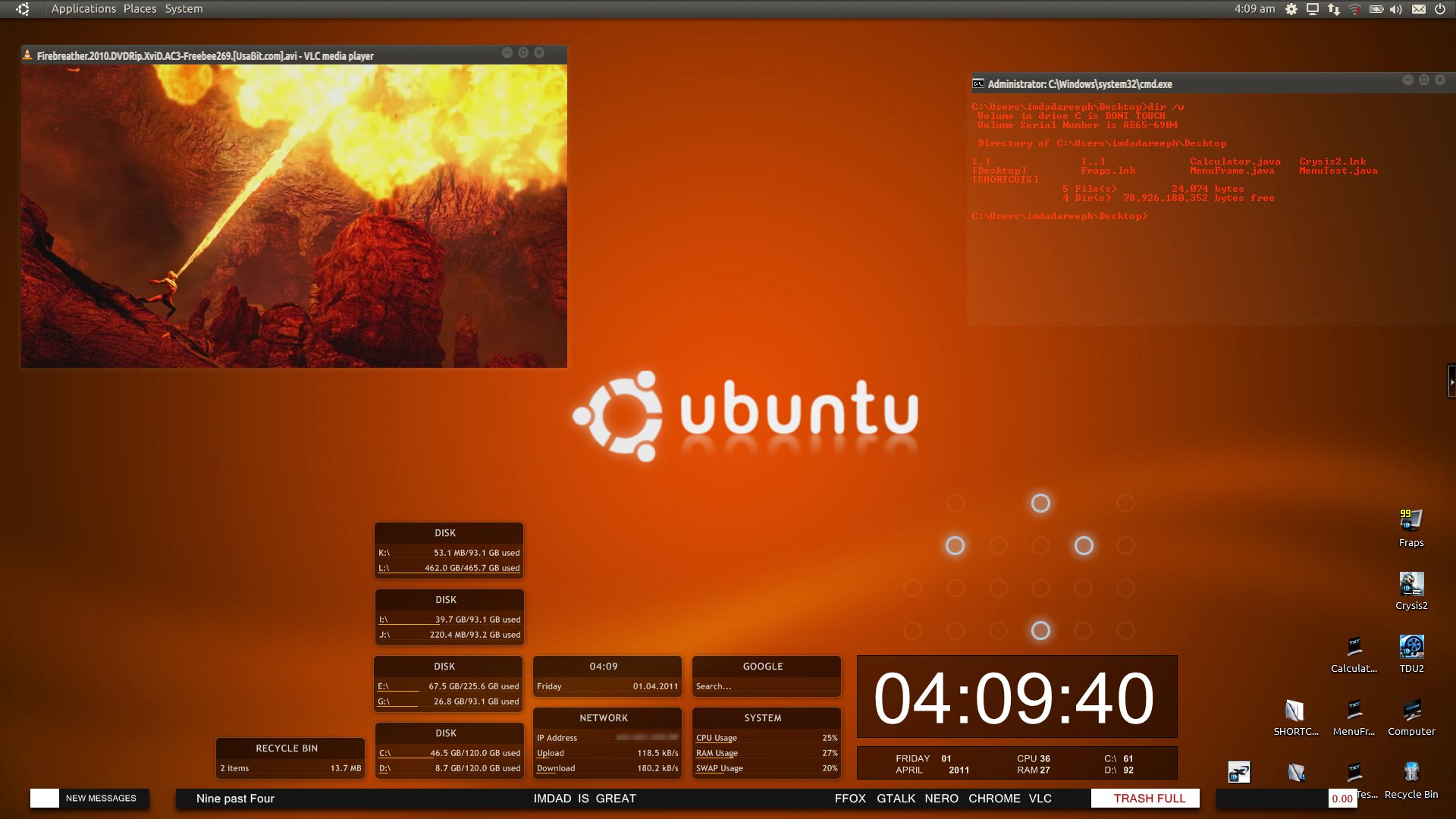Click the CHROME launcher link
Viewport: 1456px width, 819px height.
(993, 799)
